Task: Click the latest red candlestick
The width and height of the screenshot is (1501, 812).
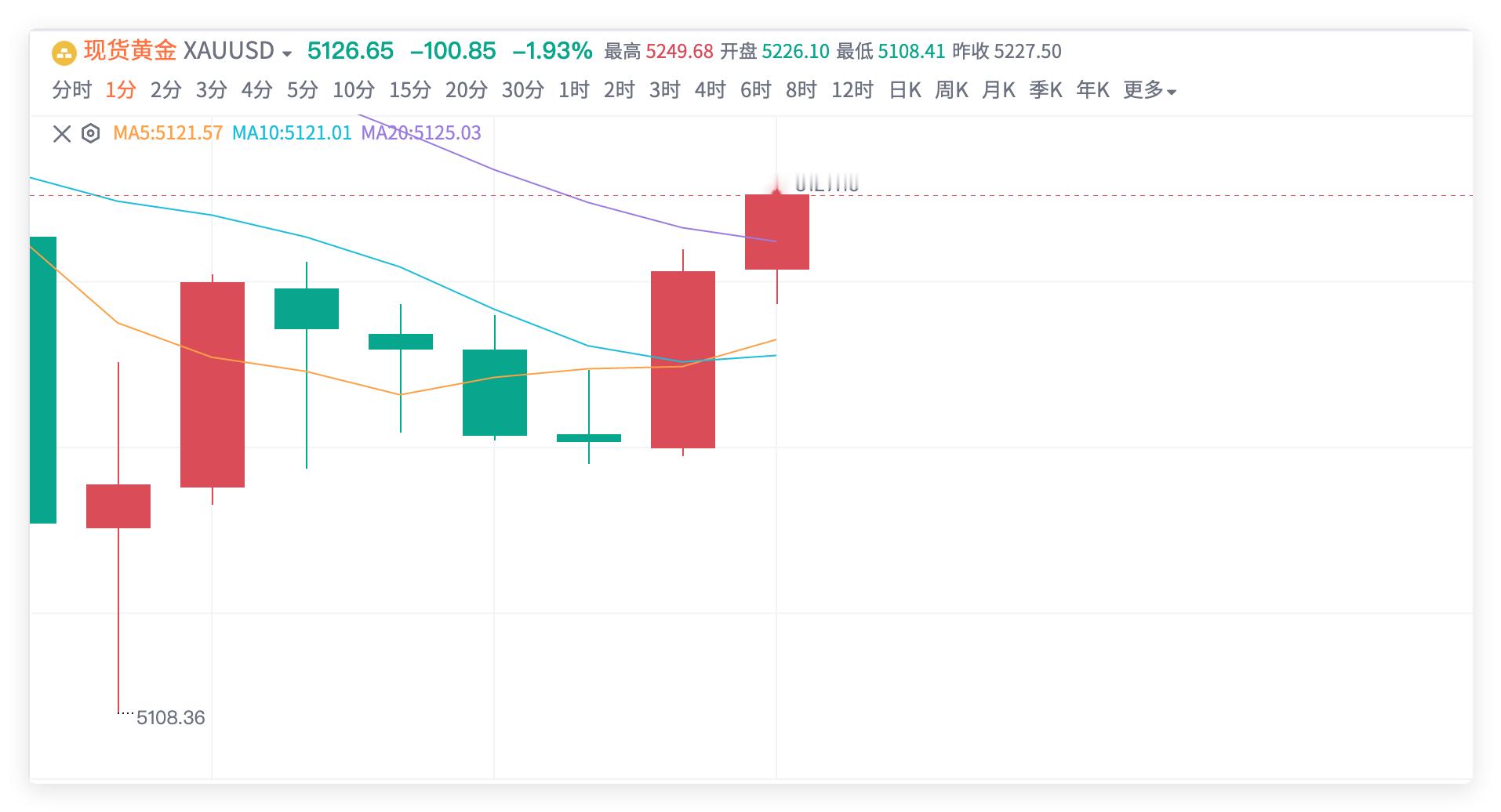Action: pyautogui.click(x=776, y=232)
